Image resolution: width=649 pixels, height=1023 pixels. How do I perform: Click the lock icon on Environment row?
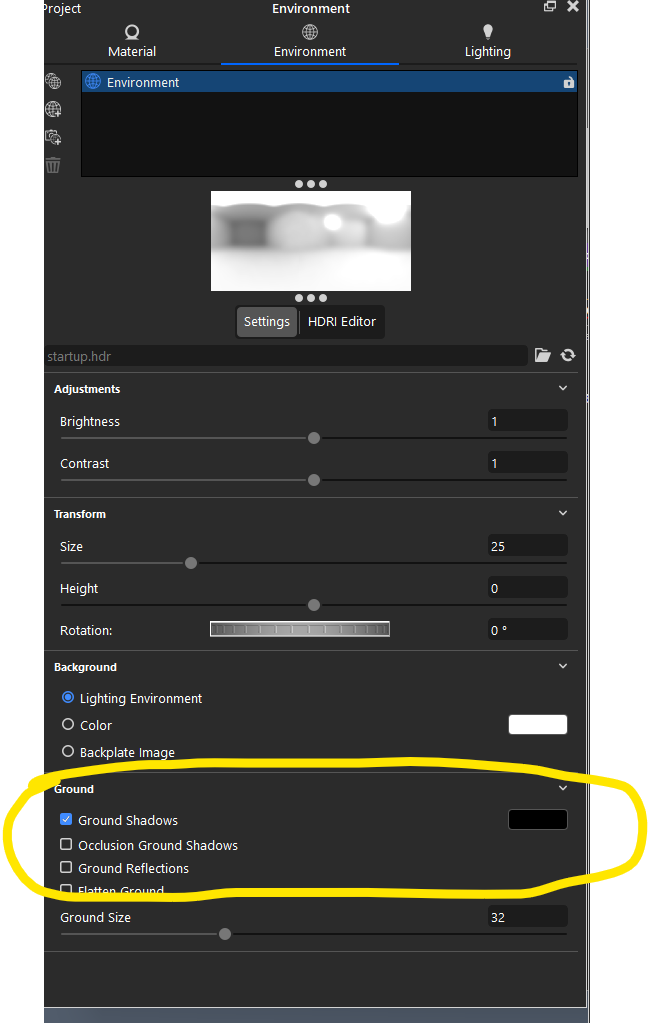(569, 82)
